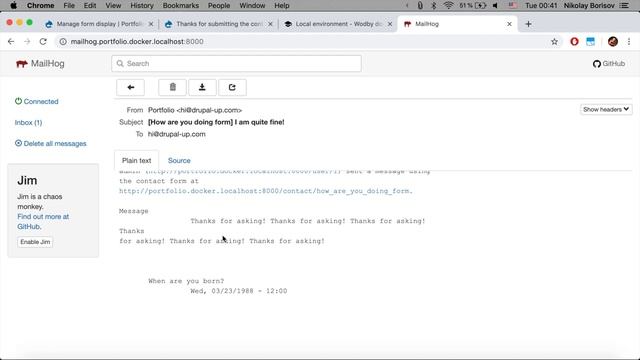This screenshot has width=640, height=360.
Task: Open the notification center list icon
Action: click(x=624, y=6)
